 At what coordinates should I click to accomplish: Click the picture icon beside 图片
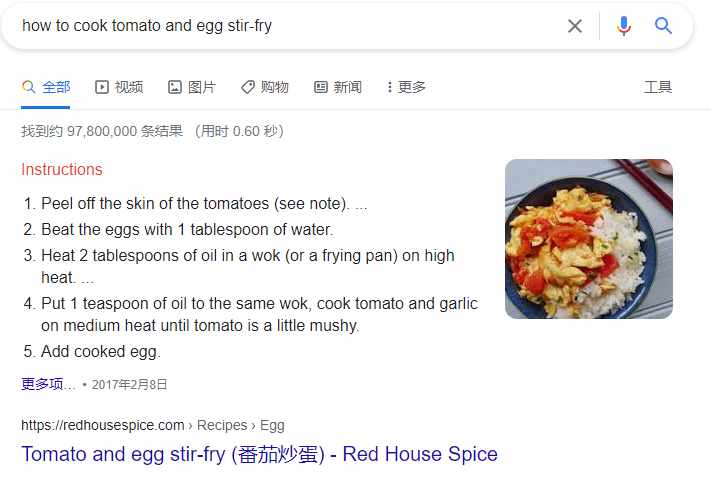pyautogui.click(x=175, y=87)
